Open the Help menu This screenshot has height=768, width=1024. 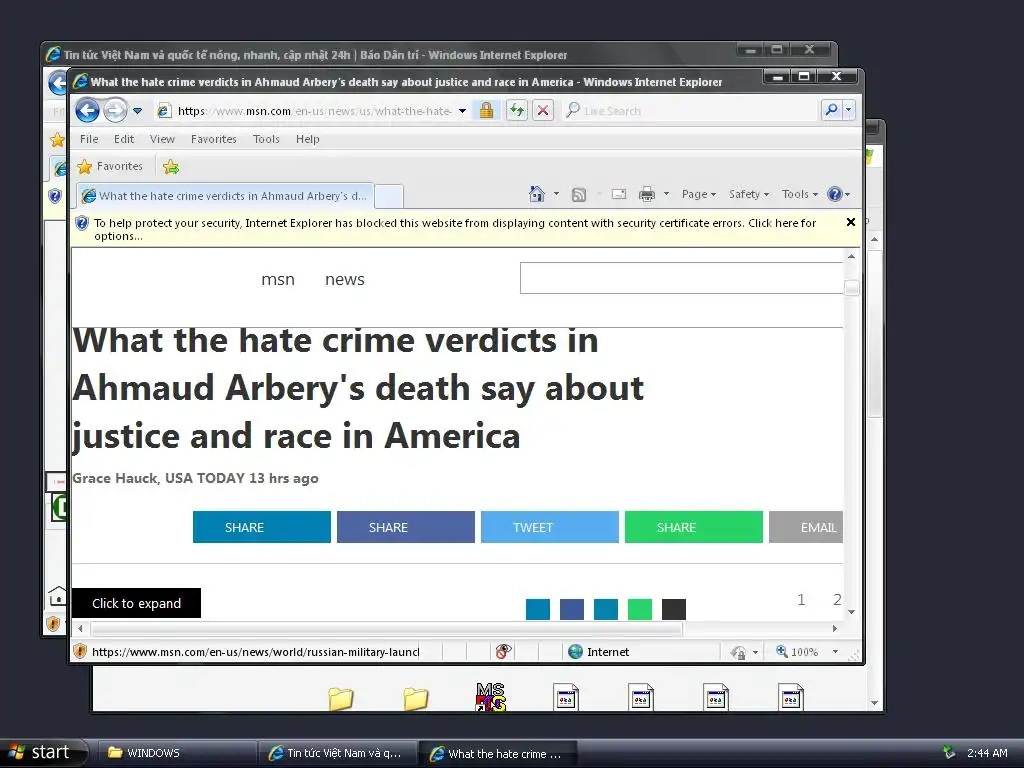pos(308,139)
